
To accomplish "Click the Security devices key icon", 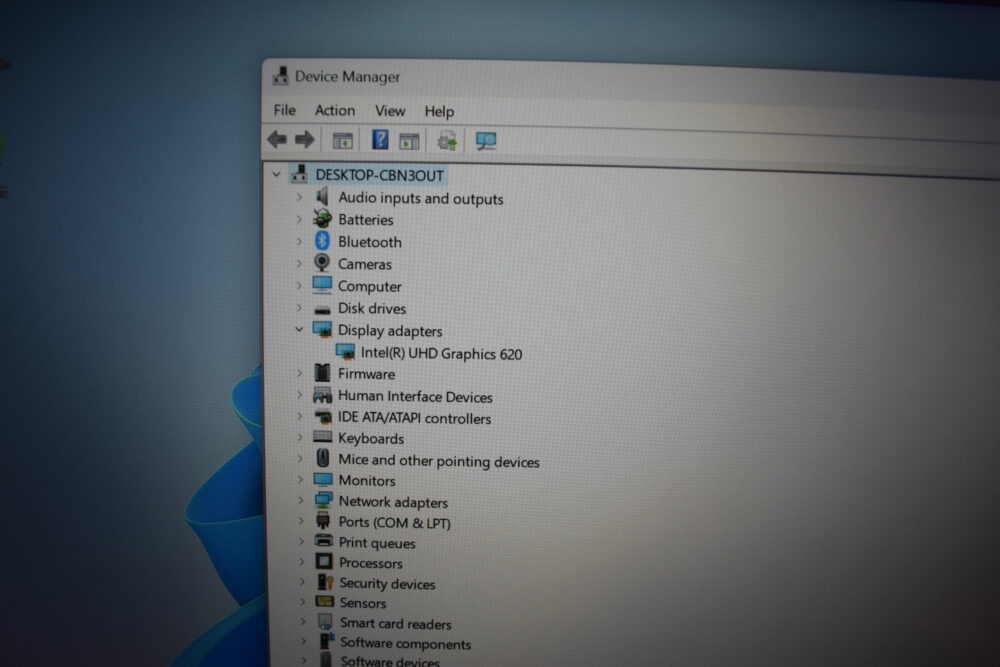I will pos(326,582).
